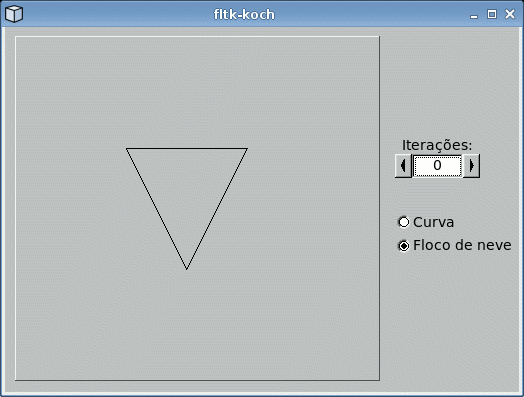Click the iterations value field showing 0
The height and width of the screenshot is (397, 524).
(x=437, y=165)
